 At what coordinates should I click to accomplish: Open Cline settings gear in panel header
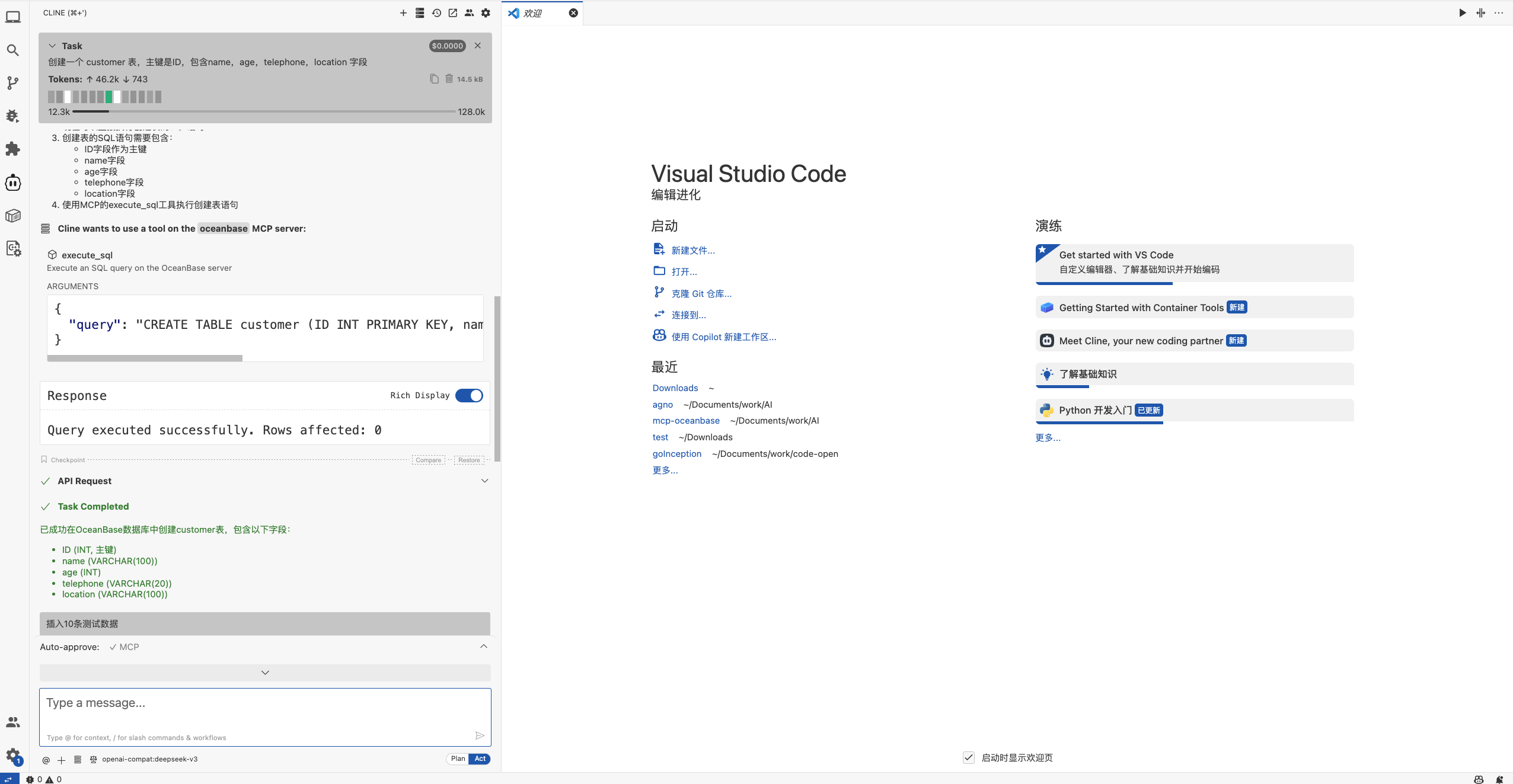point(486,13)
